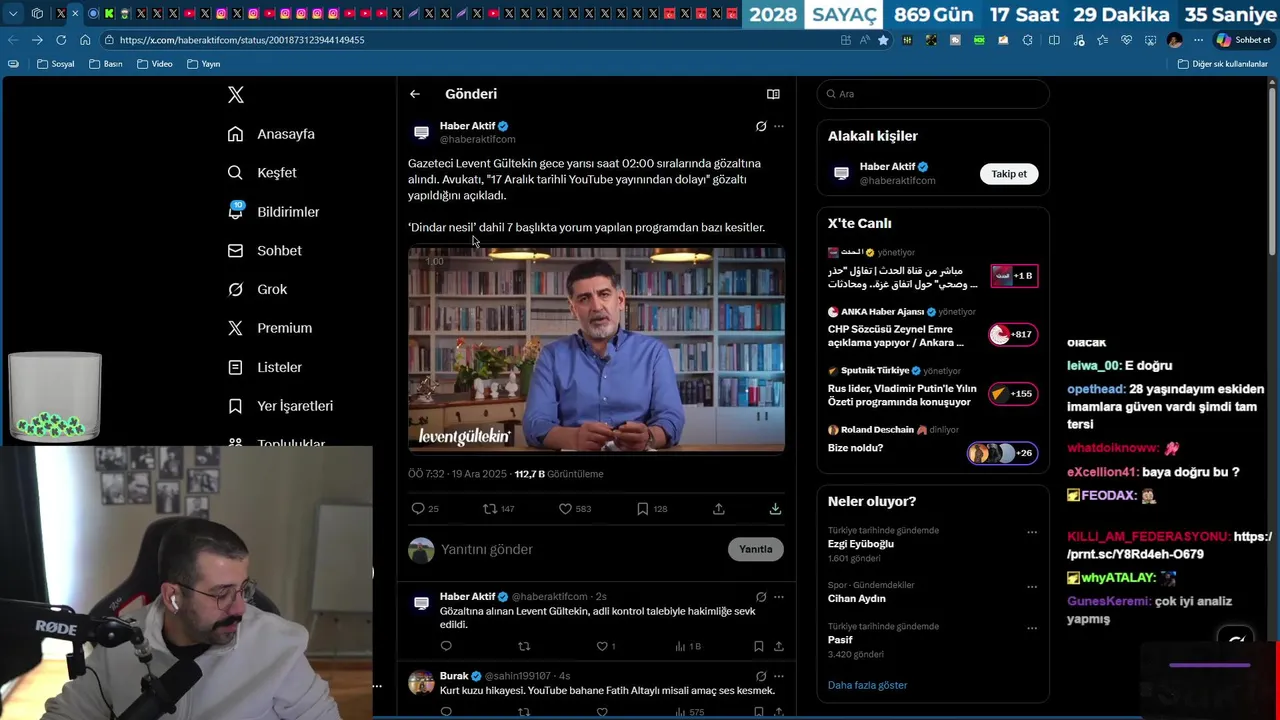
Task: Open options for Pasif trend
Action: point(1032,629)
